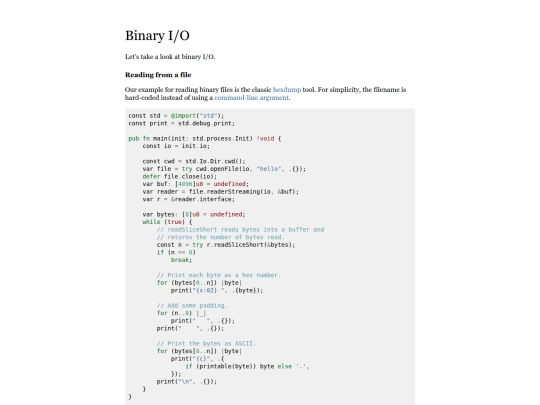
Task: Click the 'for (n..8) |_|' line
Action: pyautogui.click(x=181, y=313)
